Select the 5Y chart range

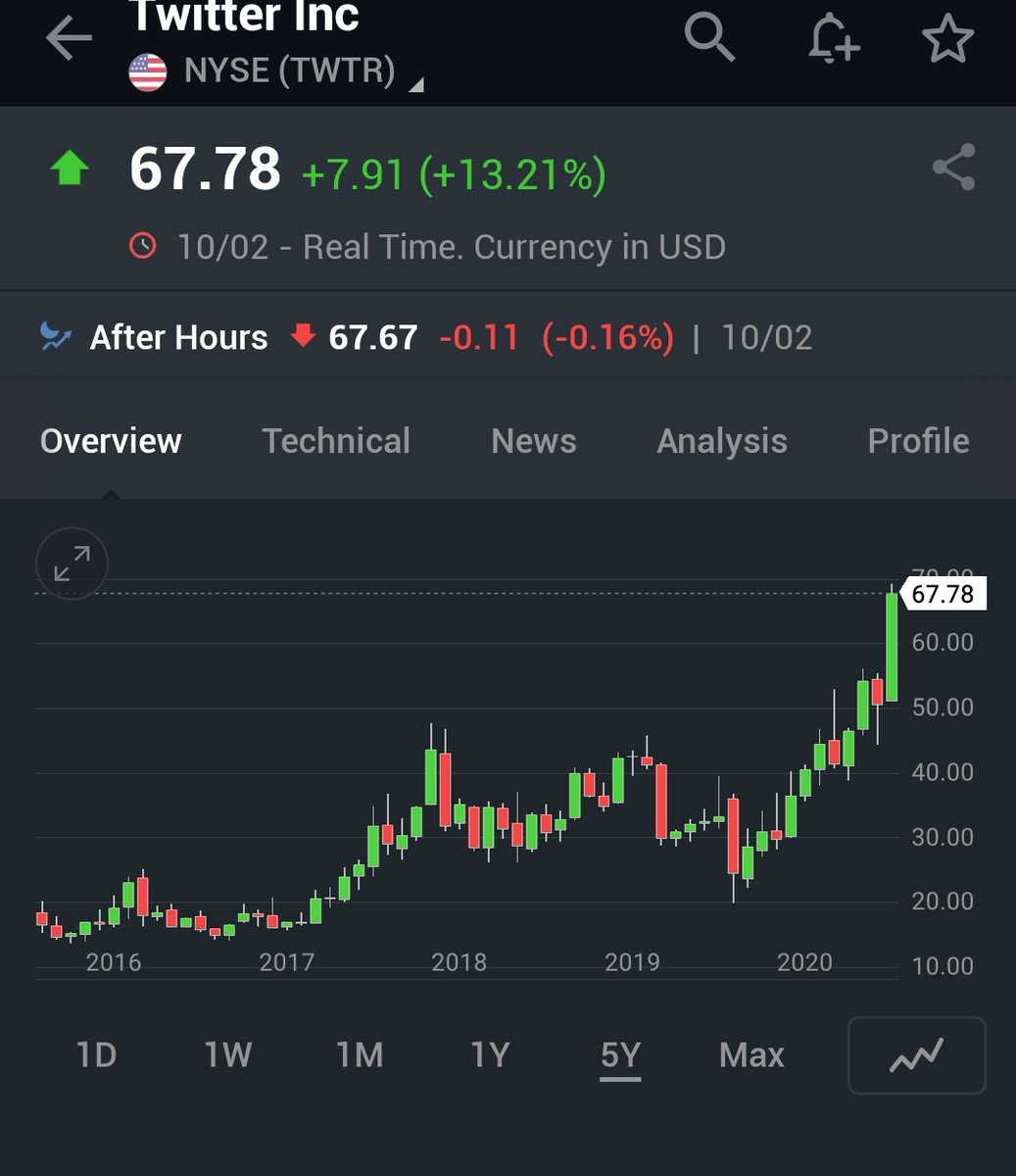(620, 1056)
